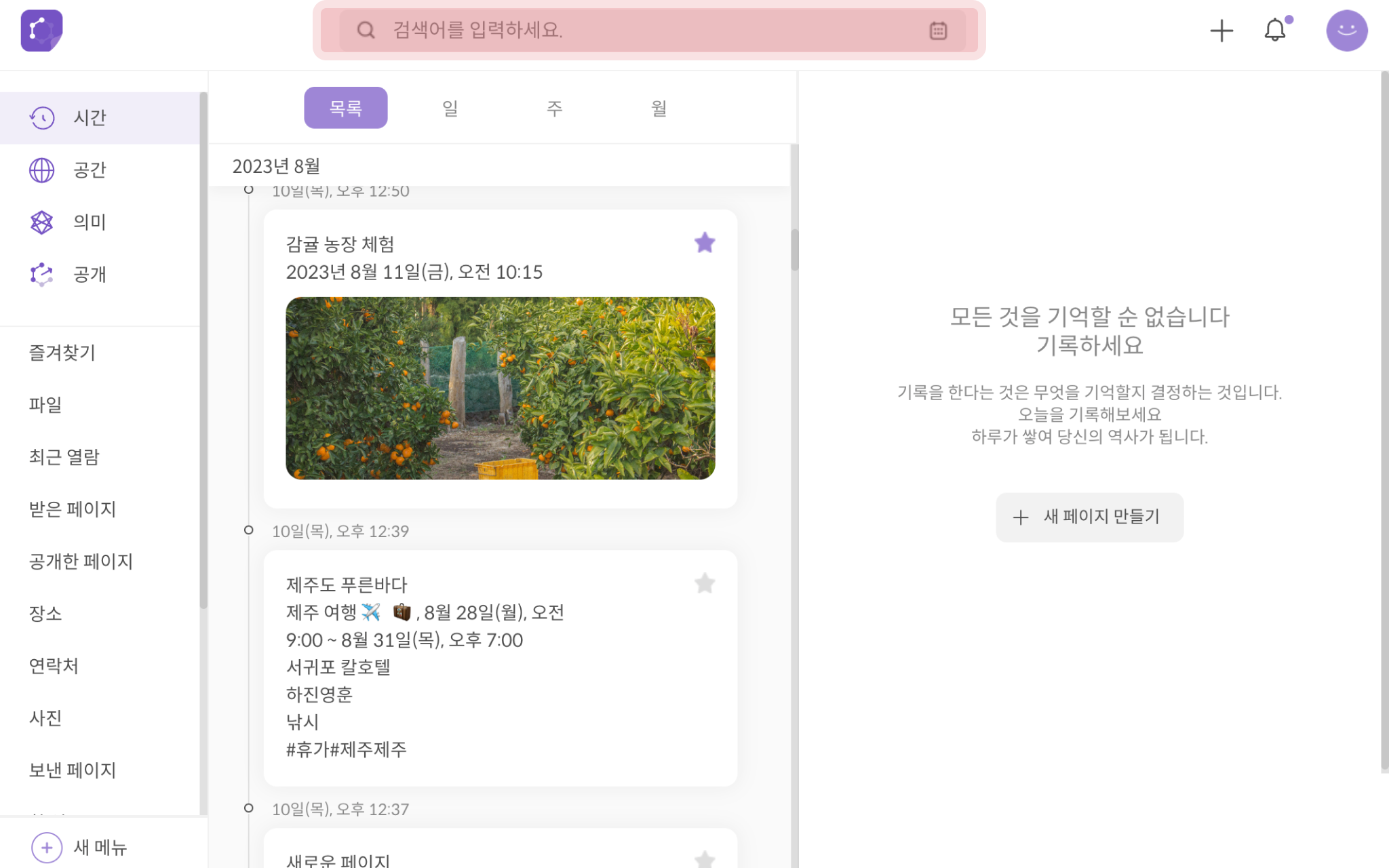Click the 10일(목), 오후 12:37 timestamp

tap(340, 809)
